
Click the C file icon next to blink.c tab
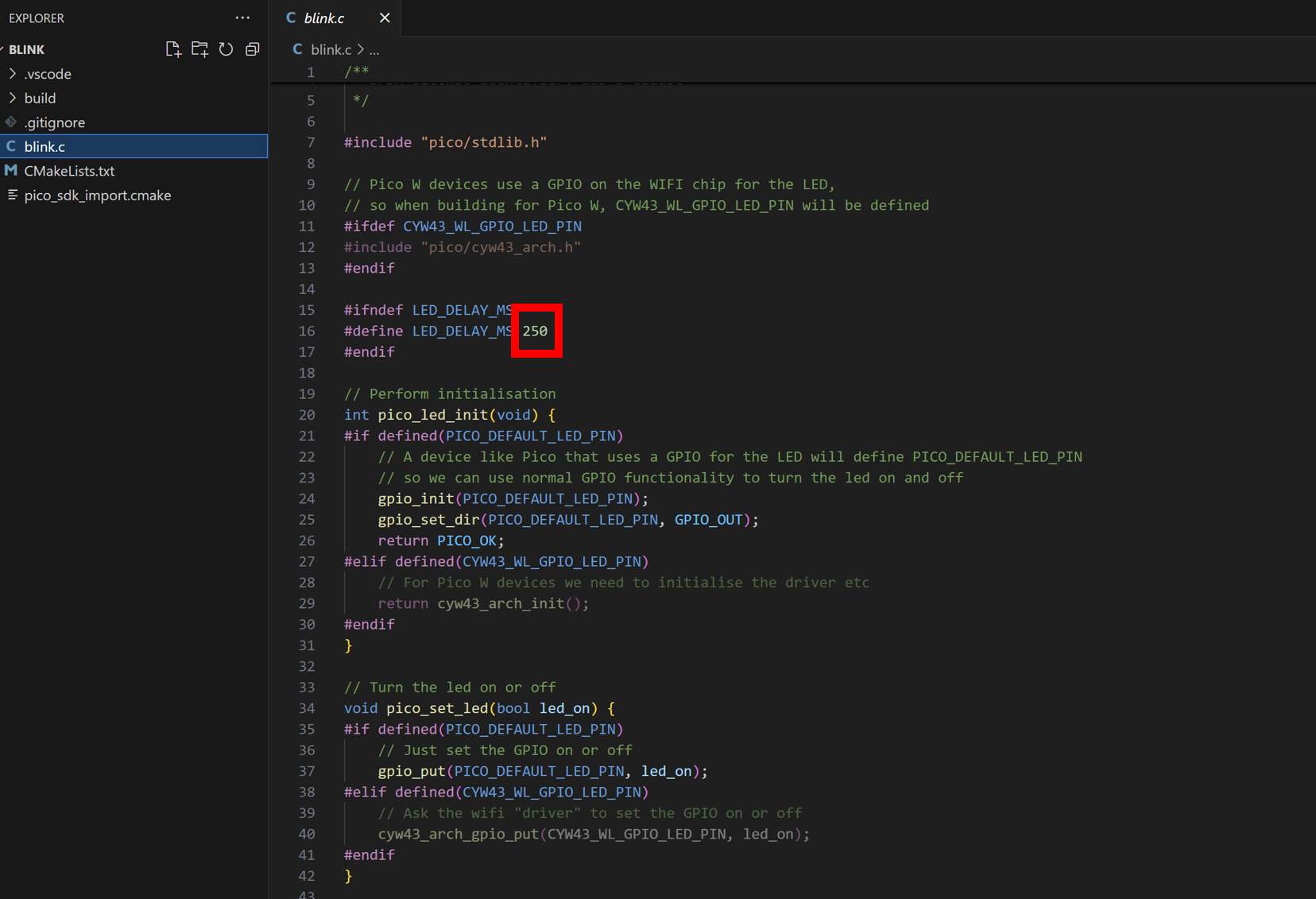click(290, 17)
